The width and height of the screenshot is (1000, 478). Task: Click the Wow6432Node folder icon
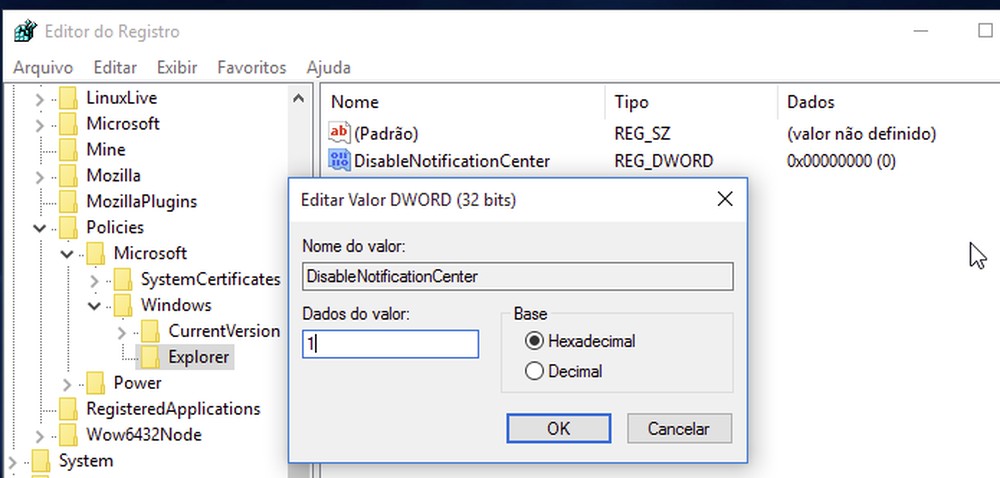click(x=68, y=435)
